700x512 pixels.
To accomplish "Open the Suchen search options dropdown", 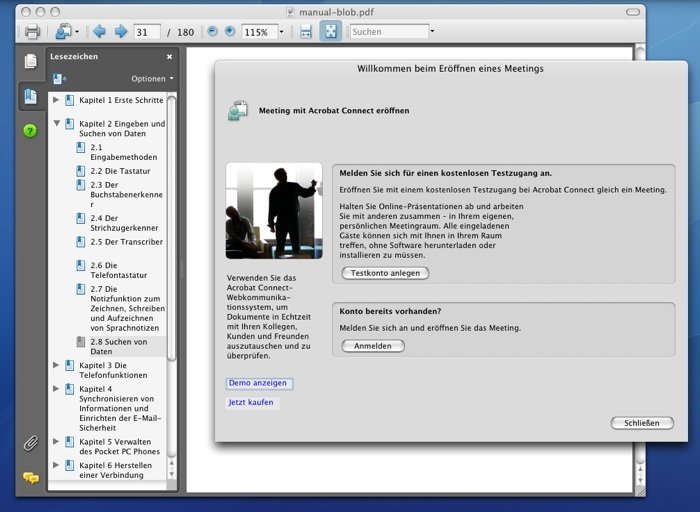I will tap(432, 31).
